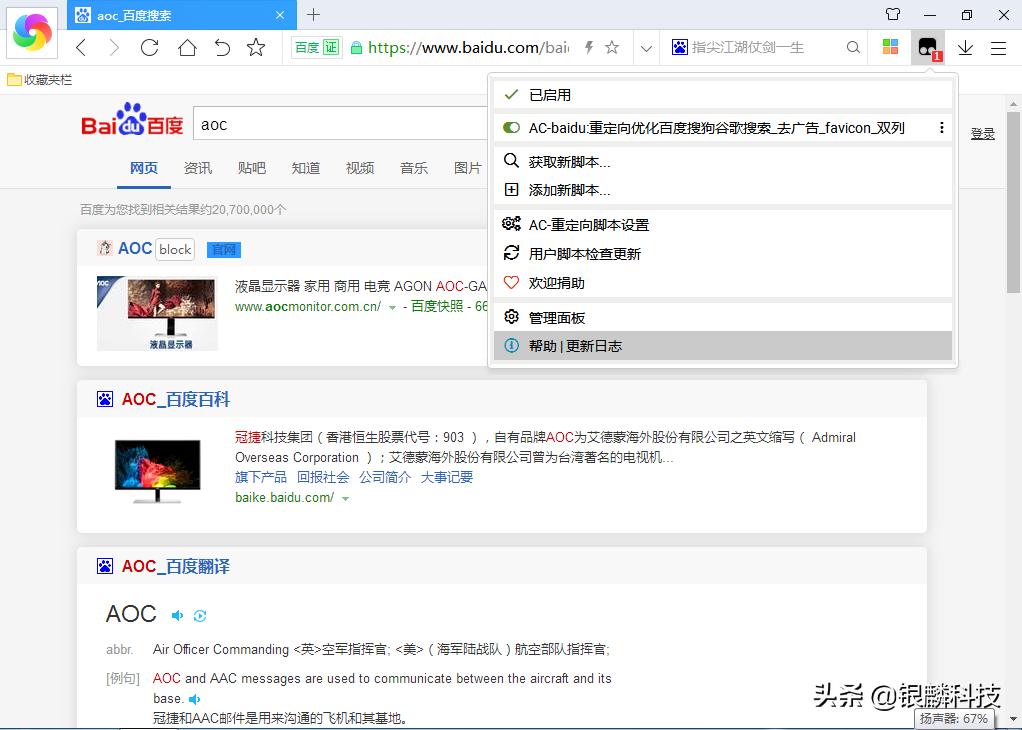This screenshot has height=730, width=1022.
Task: Click the search magnifier icon near bookmarks
Action: [852, 47]
